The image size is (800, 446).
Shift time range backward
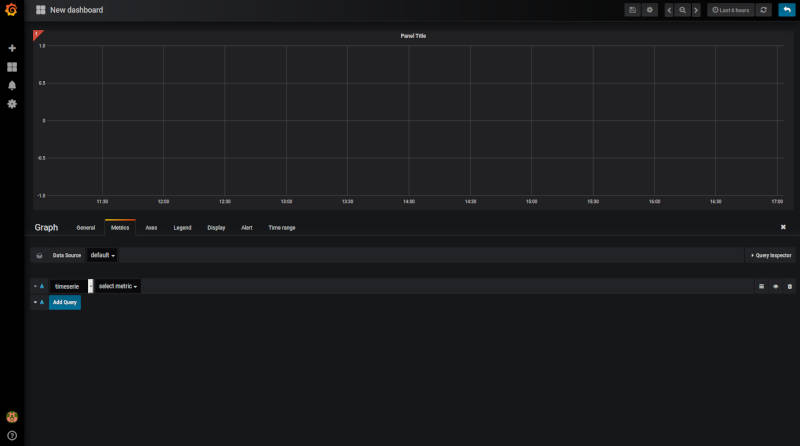pos(669,10)
